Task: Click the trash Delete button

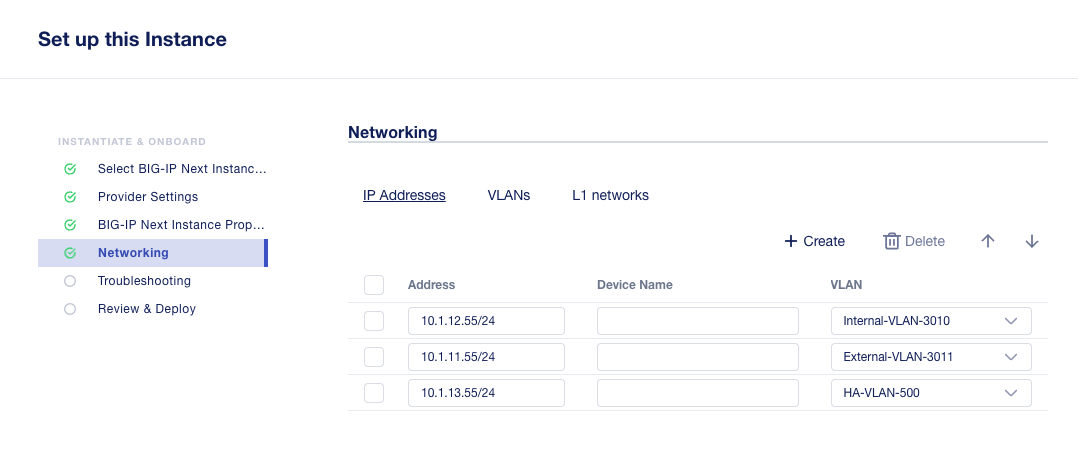Action: [914, 241]
